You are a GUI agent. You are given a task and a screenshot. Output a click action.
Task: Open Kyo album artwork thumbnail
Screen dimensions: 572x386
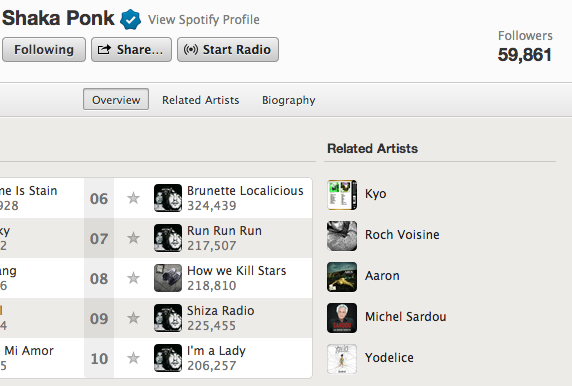coord(342,195)
